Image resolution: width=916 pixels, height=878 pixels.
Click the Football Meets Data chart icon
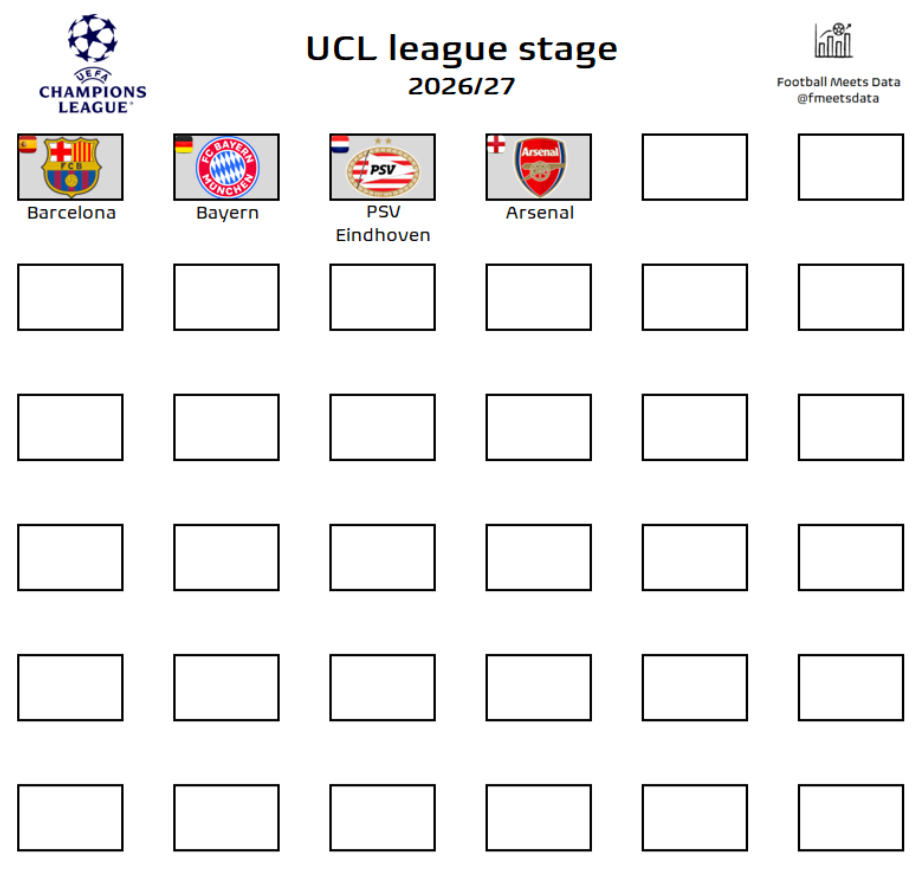coord(833,40)
